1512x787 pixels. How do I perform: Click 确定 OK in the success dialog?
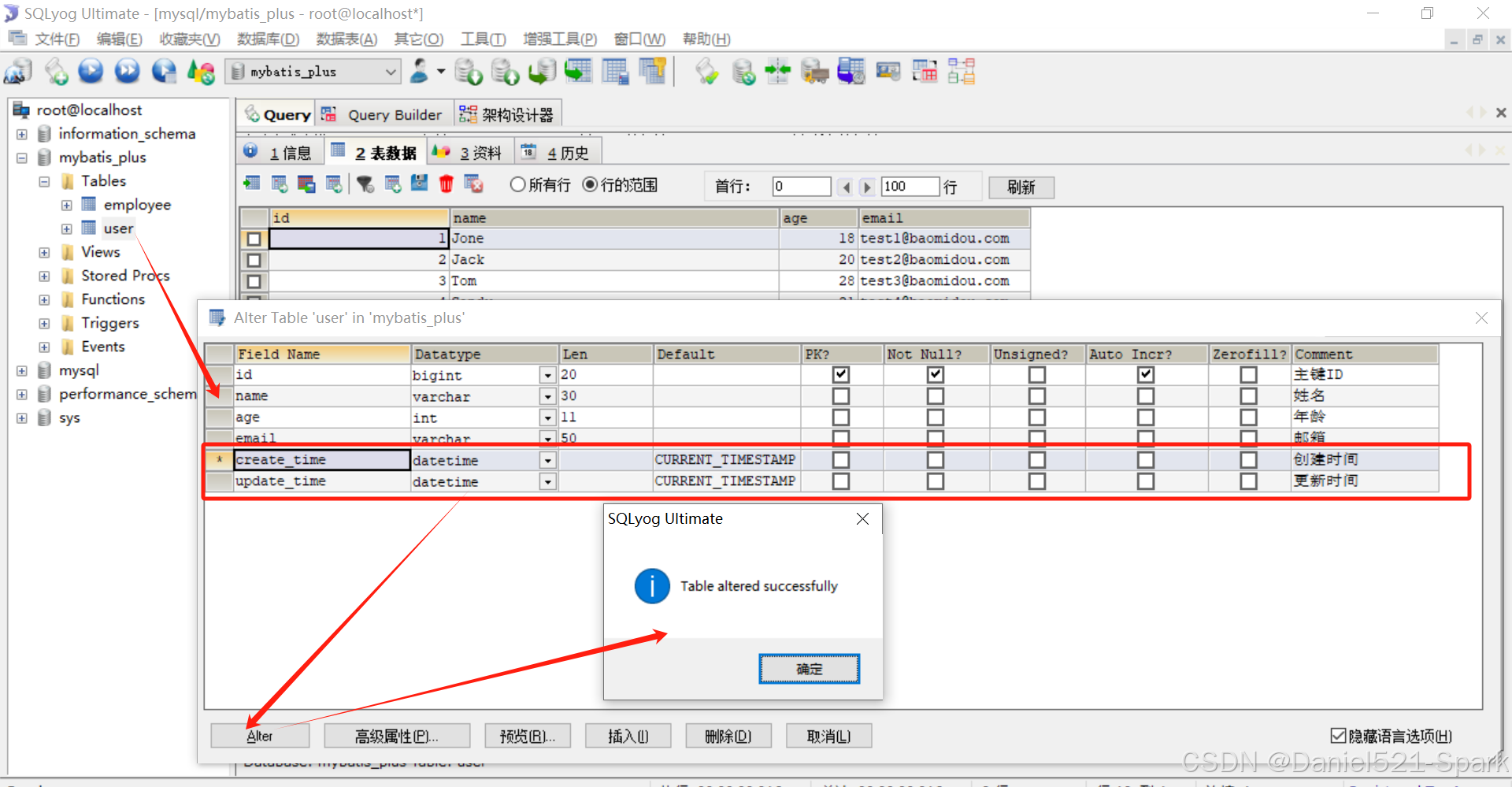(x=809, y=669)
